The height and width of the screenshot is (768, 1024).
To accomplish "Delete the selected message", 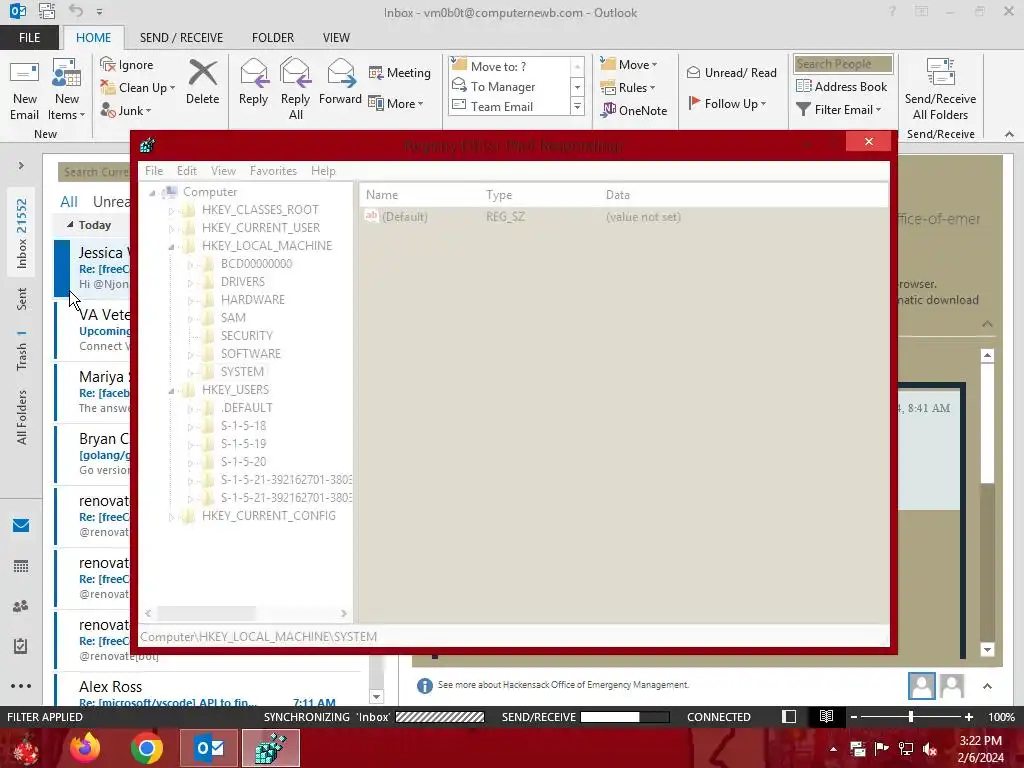I will point(202,82).
